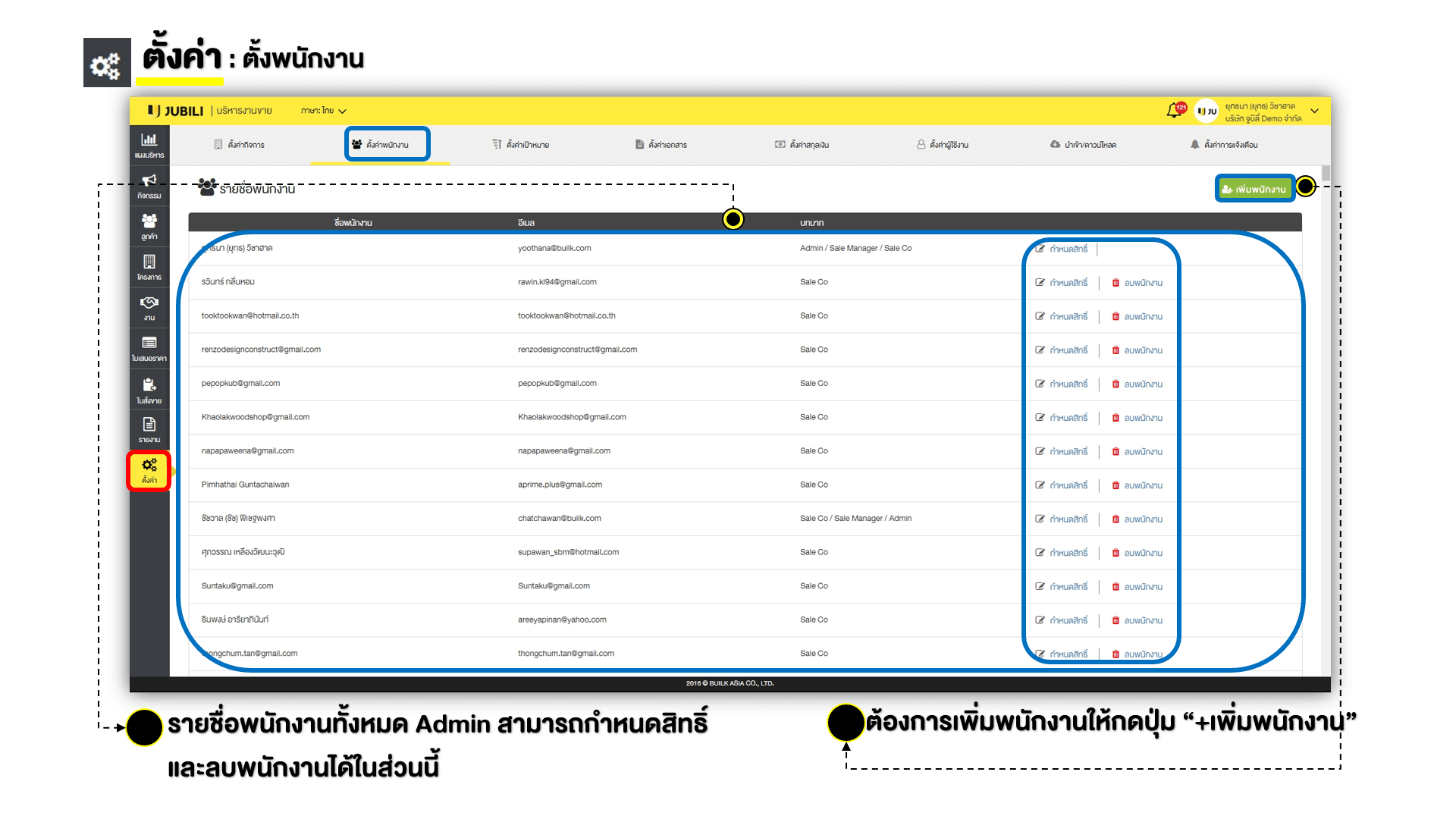Open ใบสั่งขาย sales order sidebar icon
Image resolution: width=1456 pixels, height=819 pixels.
(149, 390)
